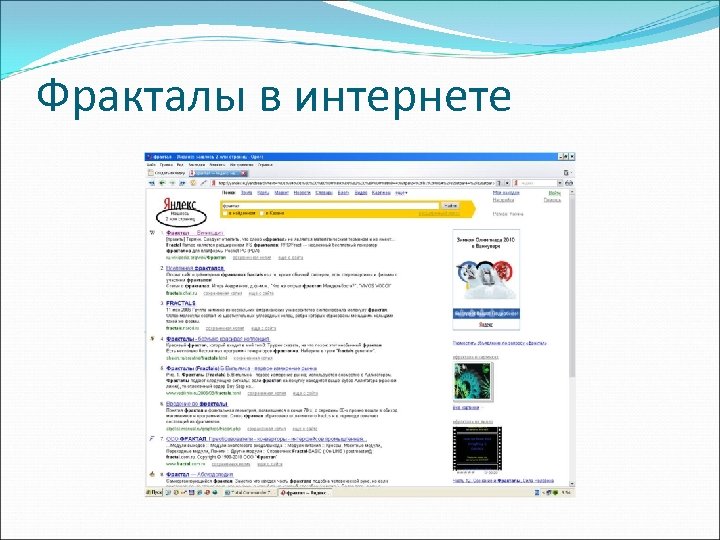Open the Картинки link in Yandex navigation
720x540 pixels.
(381, 193)
